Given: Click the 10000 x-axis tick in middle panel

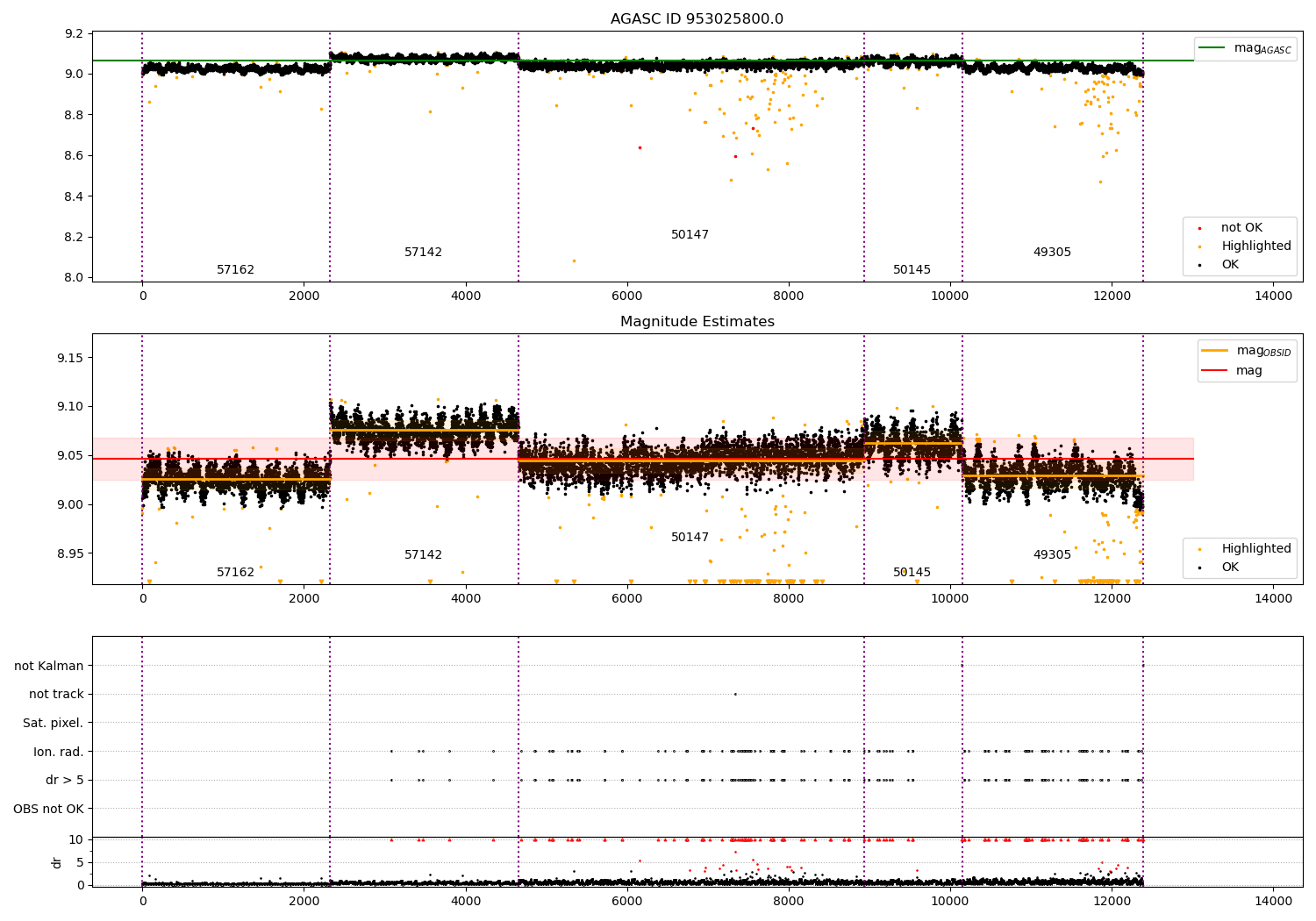Looking at the screenshot, I should click(950, 599).
